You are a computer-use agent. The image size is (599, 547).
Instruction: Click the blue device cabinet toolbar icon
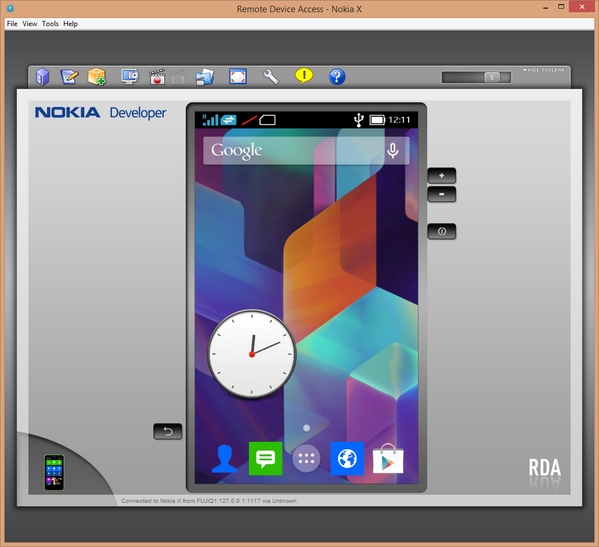pyautogui.click(x=42, y=76)
